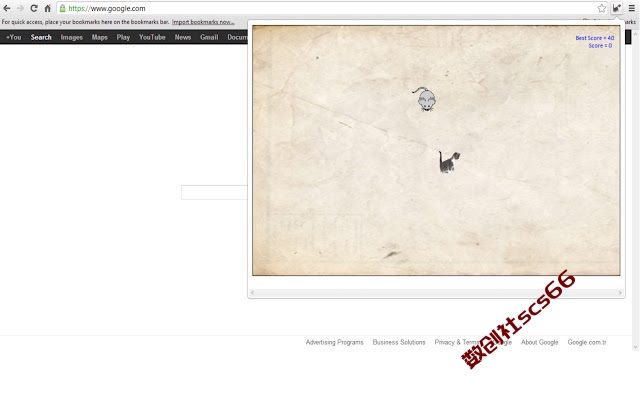Image resolution: width=640 pixels, height=400 pixels.
Task: Open YouTube in the Google bar
Action: 152,37
